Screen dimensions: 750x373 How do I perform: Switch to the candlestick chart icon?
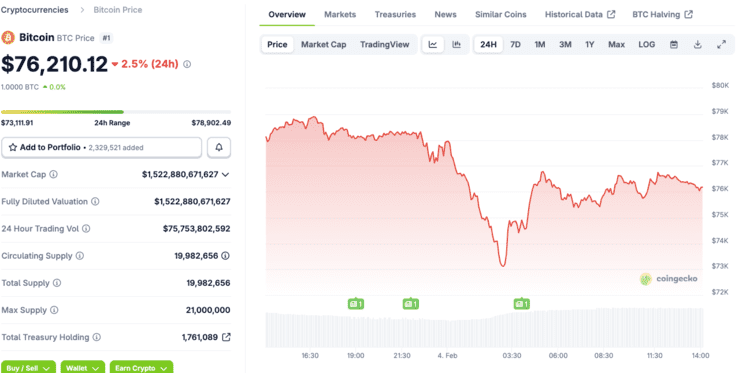(457, 44)
